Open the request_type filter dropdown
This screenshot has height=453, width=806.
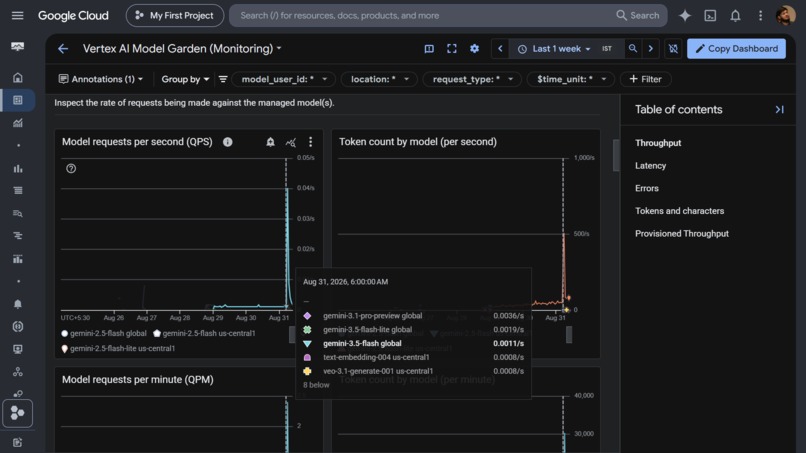(472, 79)
